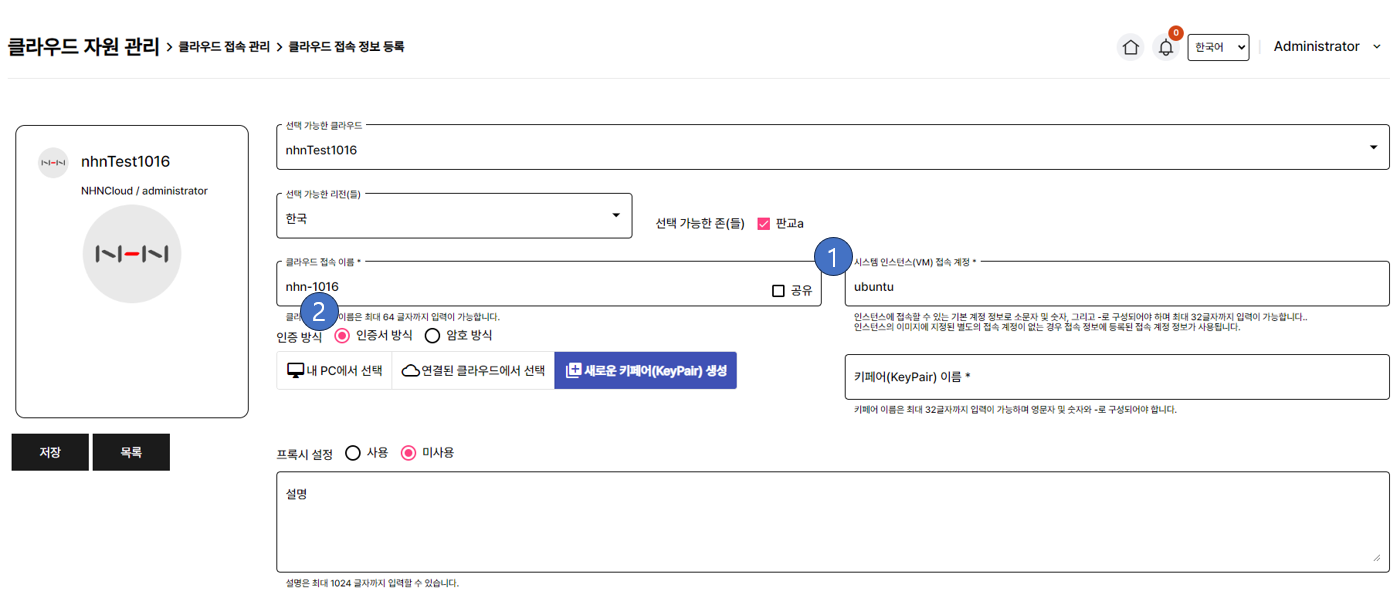The width and height of the screenshot is (1396, 616).
Task: Click the large circular NHN cloud logo
Action: (132, 254)
